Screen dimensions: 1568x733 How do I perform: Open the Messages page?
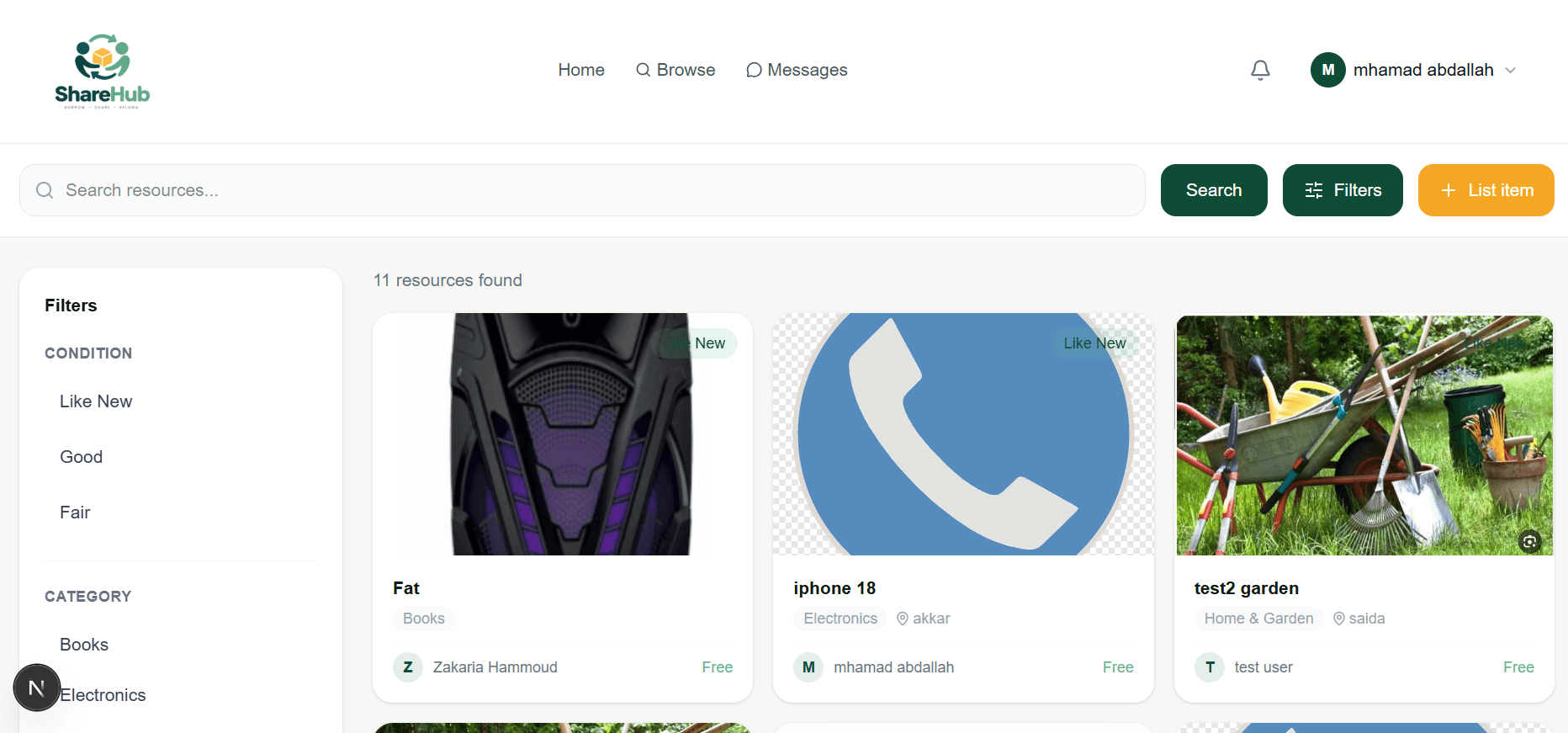[x=797, y=70]
